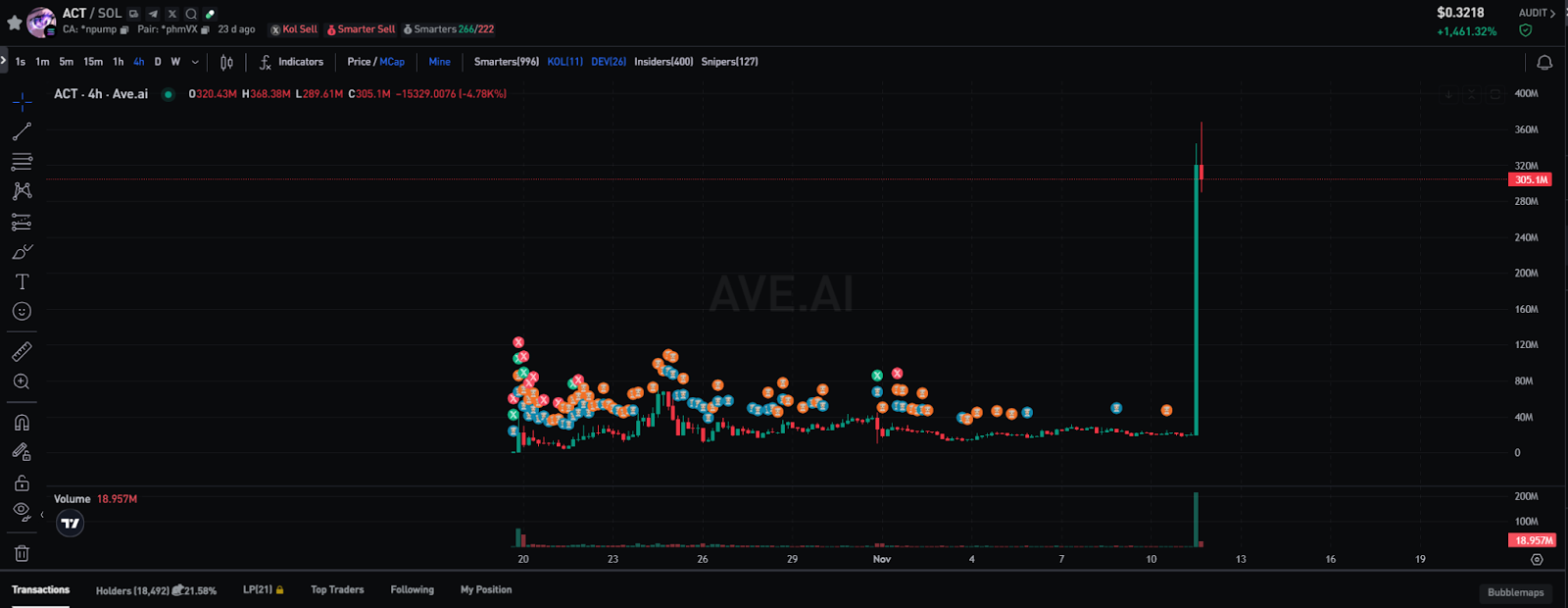Image resolution: width=1568 pixels, height=608 pixels.
Task: Switch timeframe to 1h
Action: (119, 62)
